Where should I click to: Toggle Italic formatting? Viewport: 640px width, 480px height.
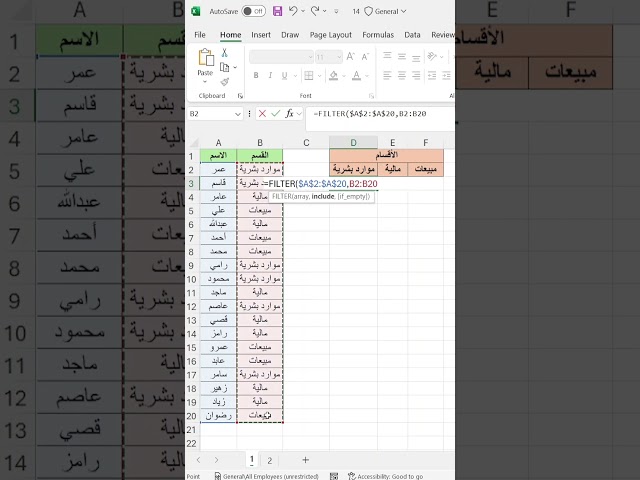(x=270, y=76)
